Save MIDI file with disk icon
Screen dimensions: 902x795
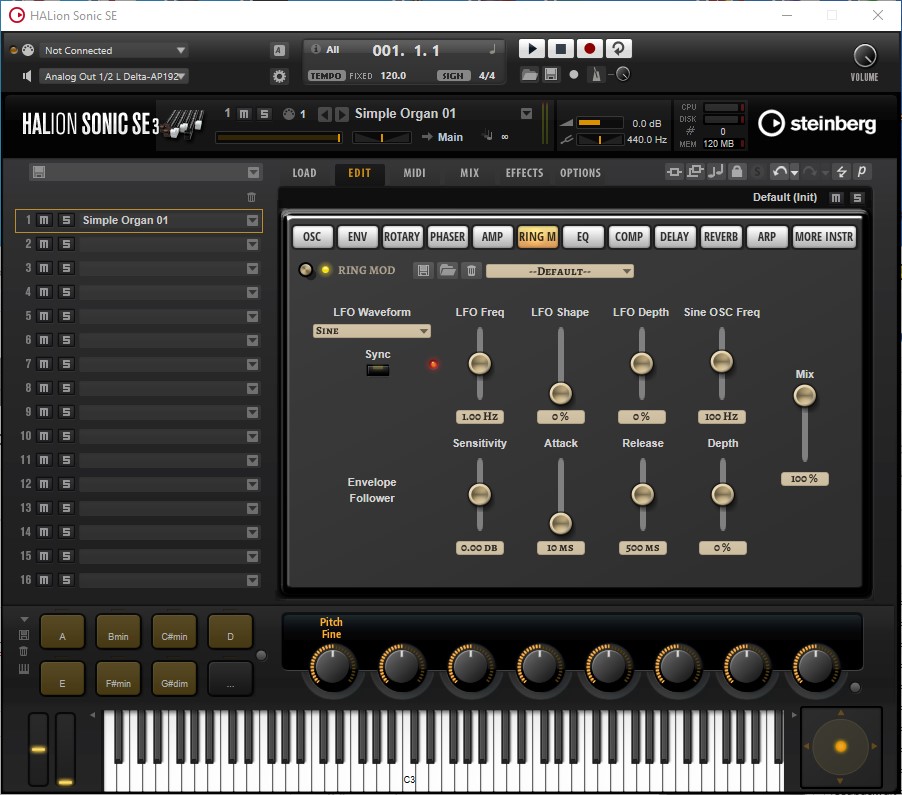551,74
